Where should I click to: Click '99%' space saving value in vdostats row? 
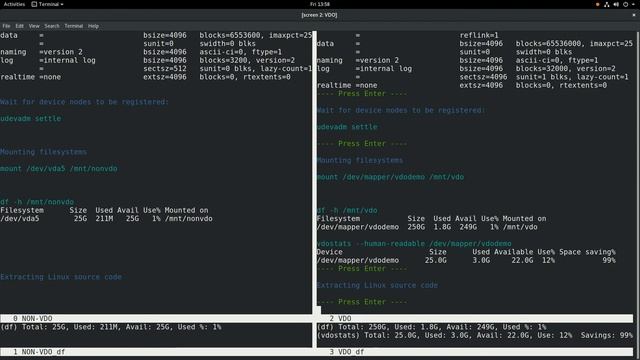point(609,260)
